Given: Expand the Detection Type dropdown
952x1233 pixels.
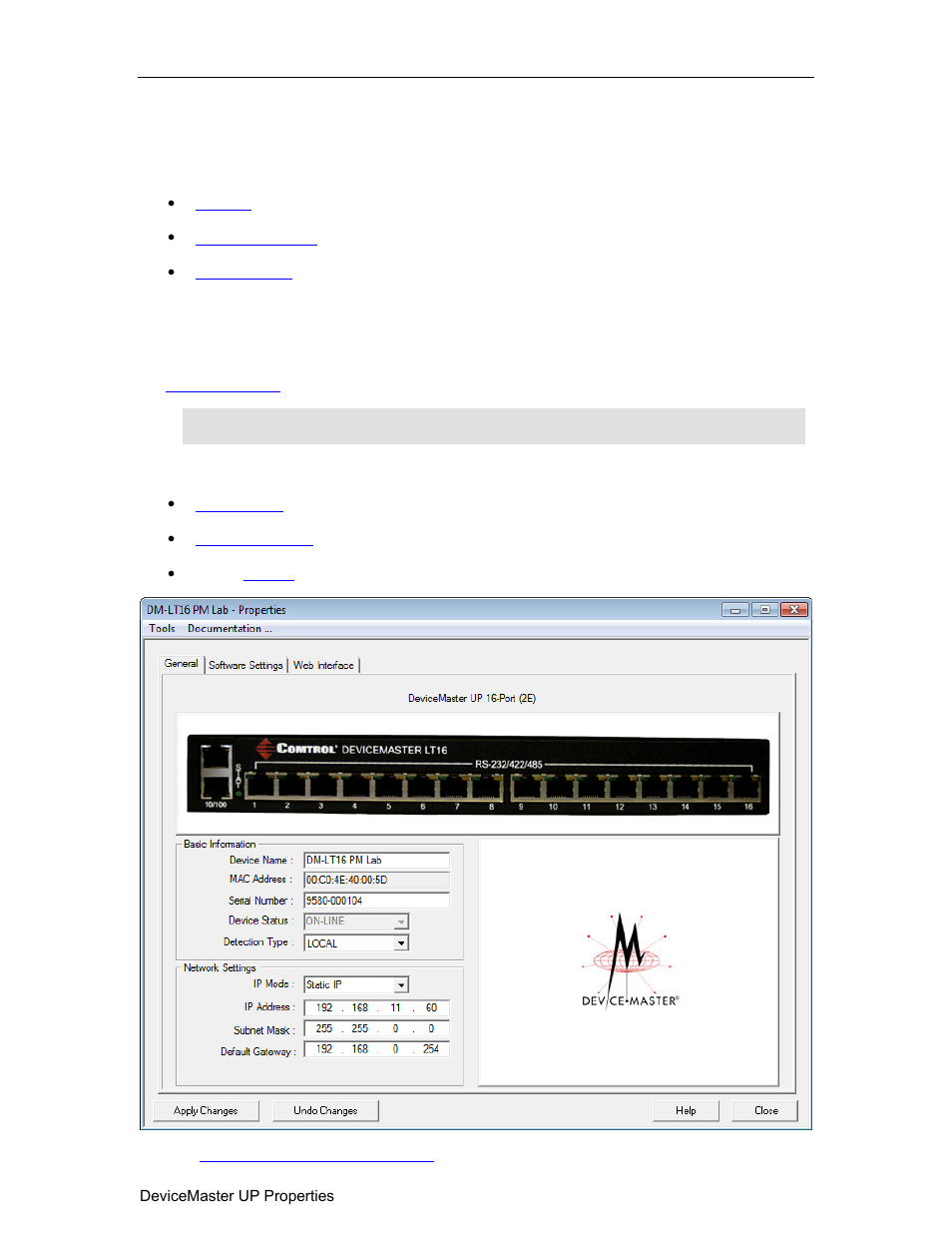Looking at the screenshot, I should click(x=401, y=943).
